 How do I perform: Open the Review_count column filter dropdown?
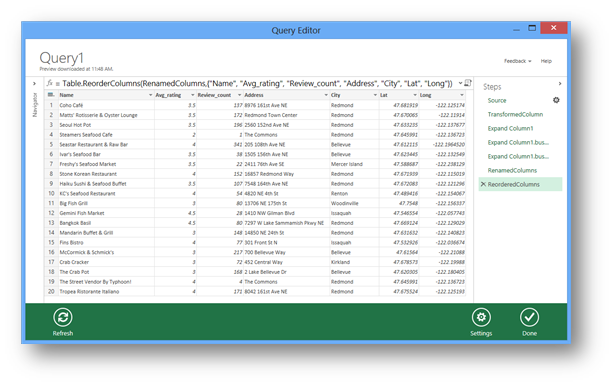click(239, 95)
